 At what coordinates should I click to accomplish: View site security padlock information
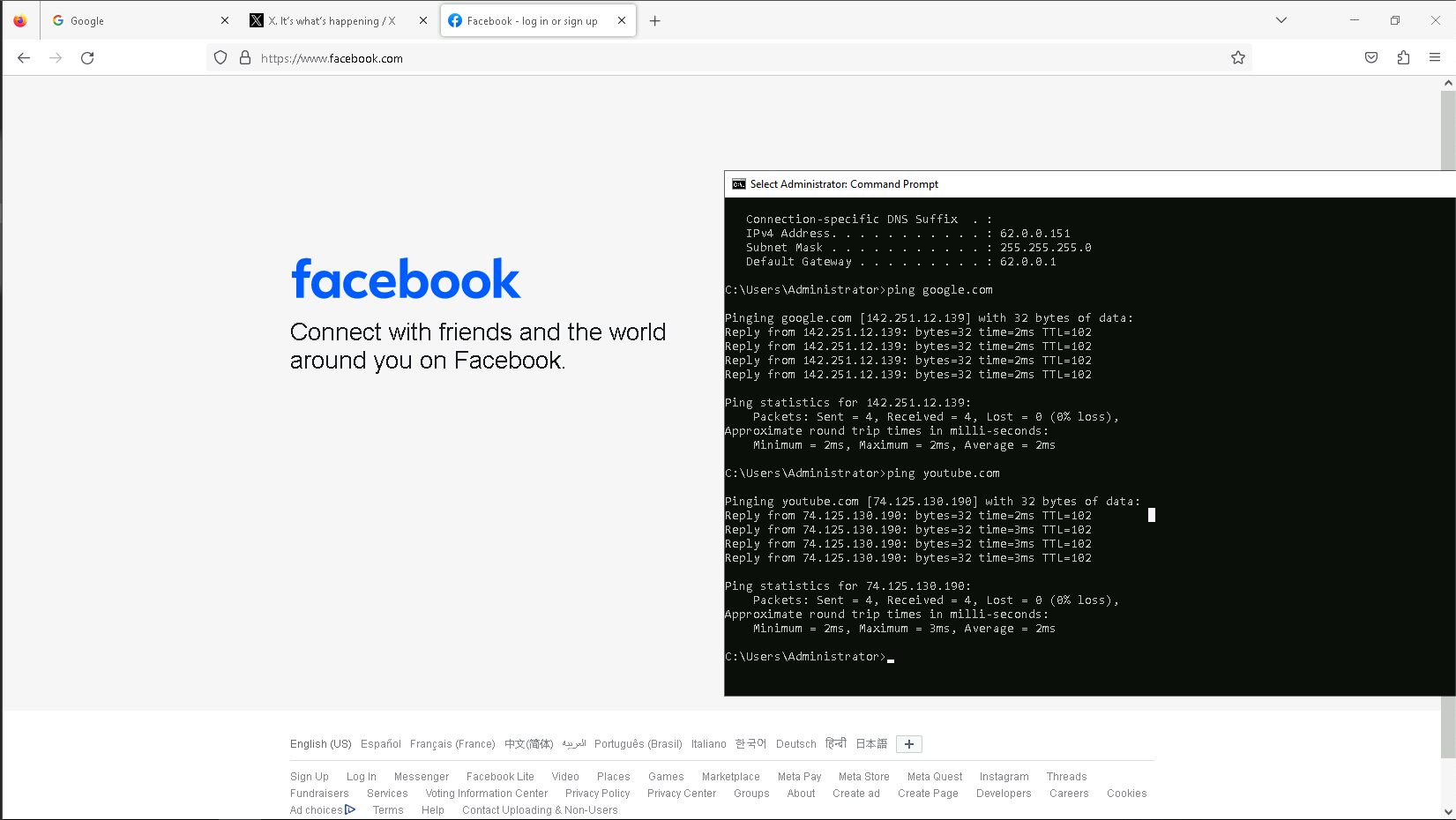245,58
